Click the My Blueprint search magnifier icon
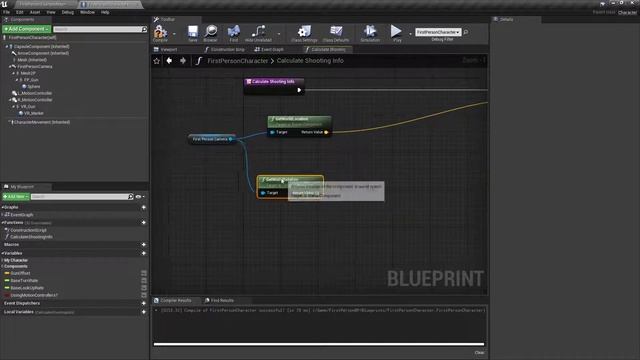Viewport: 640px width, 360px height. pyautogui.click(x=131, y=197)
